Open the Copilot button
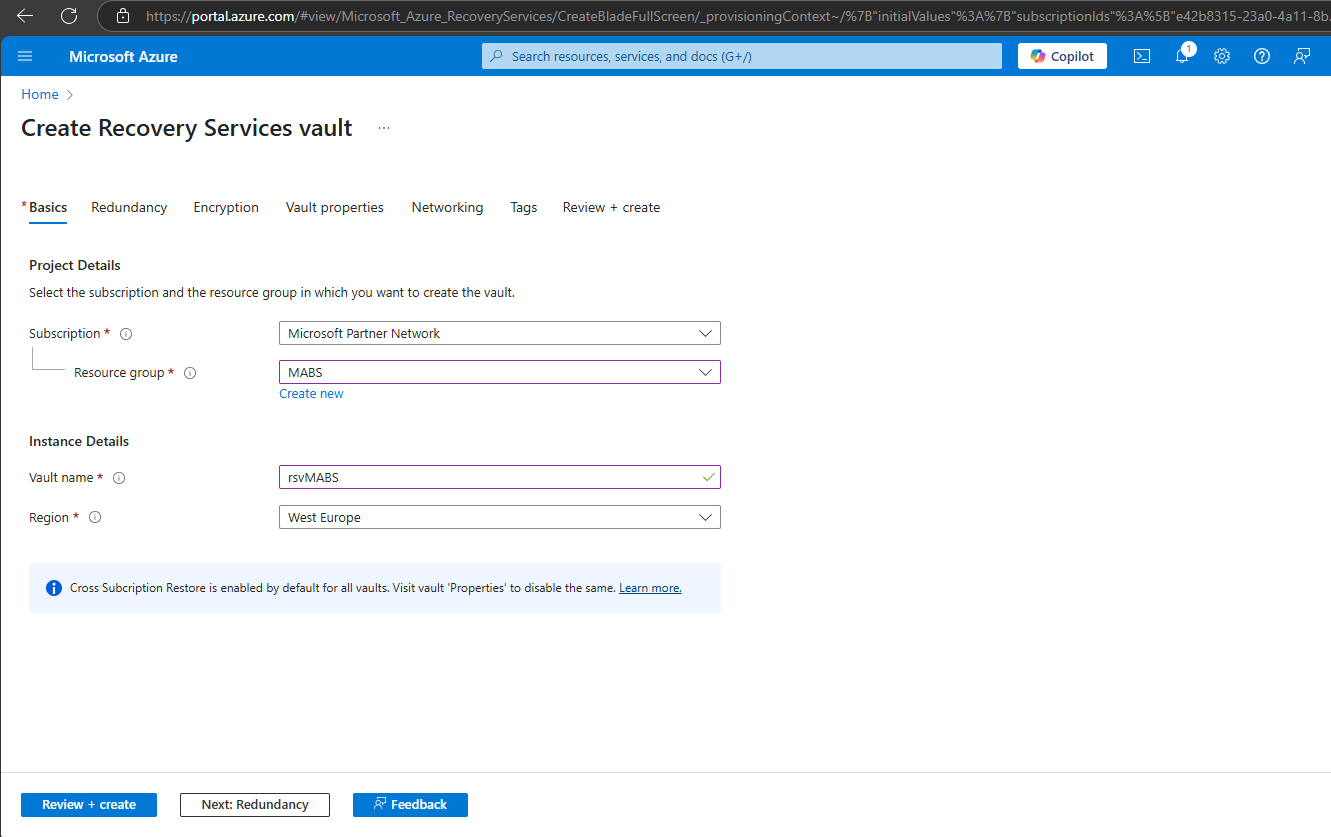This screenshot has width=1331, height=837. 1063,56
